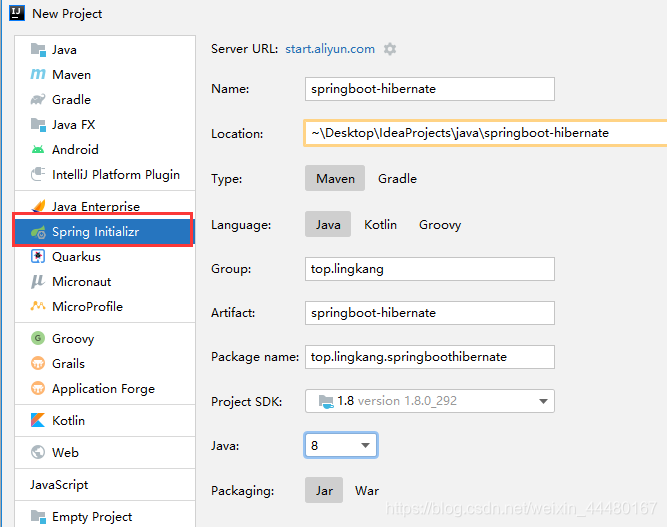Click the Empty Project folder icon

pyautogui.click(x=38, y=517)
